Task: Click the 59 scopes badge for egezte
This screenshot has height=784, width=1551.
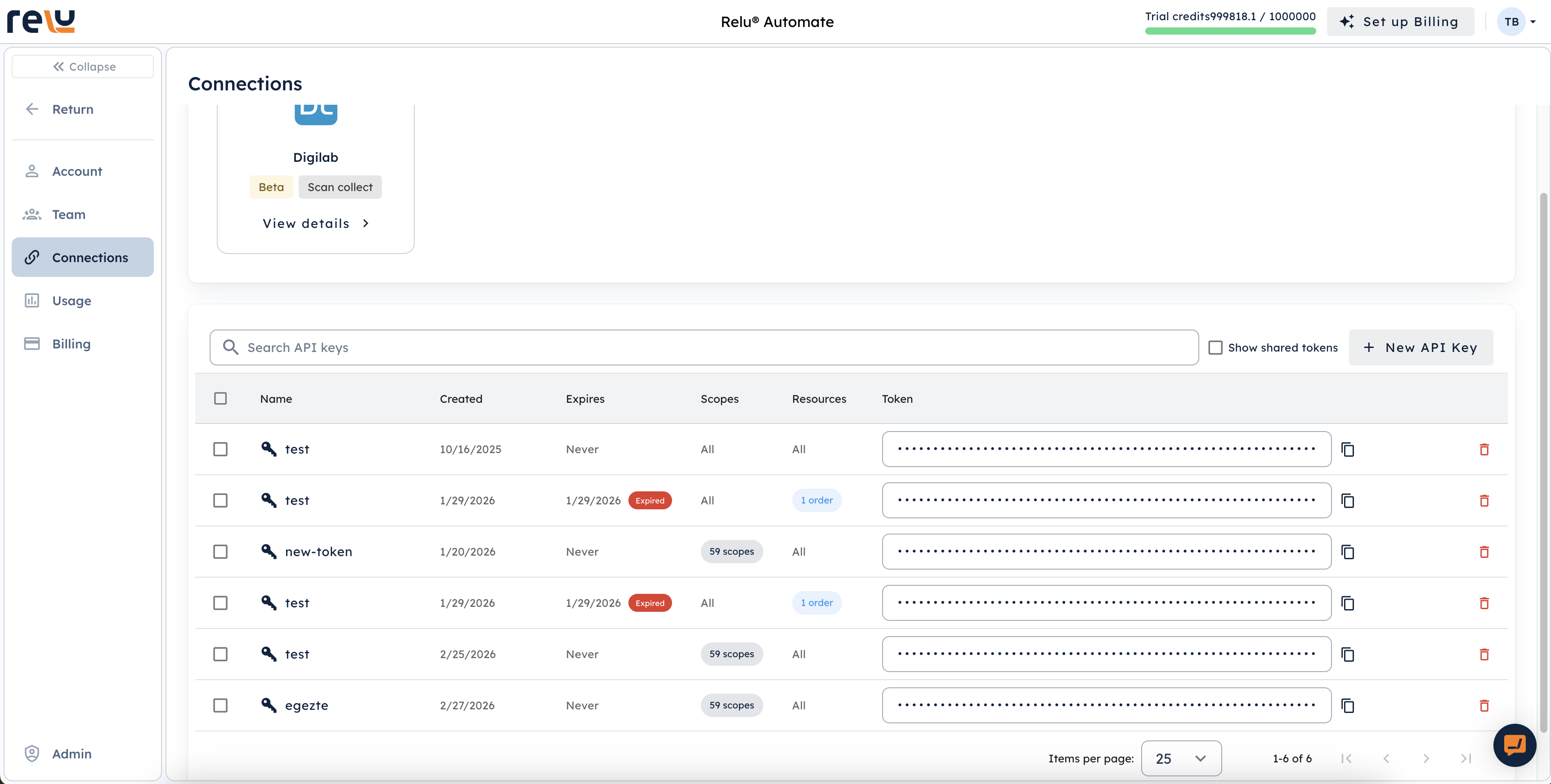Action: coord(731,705)
